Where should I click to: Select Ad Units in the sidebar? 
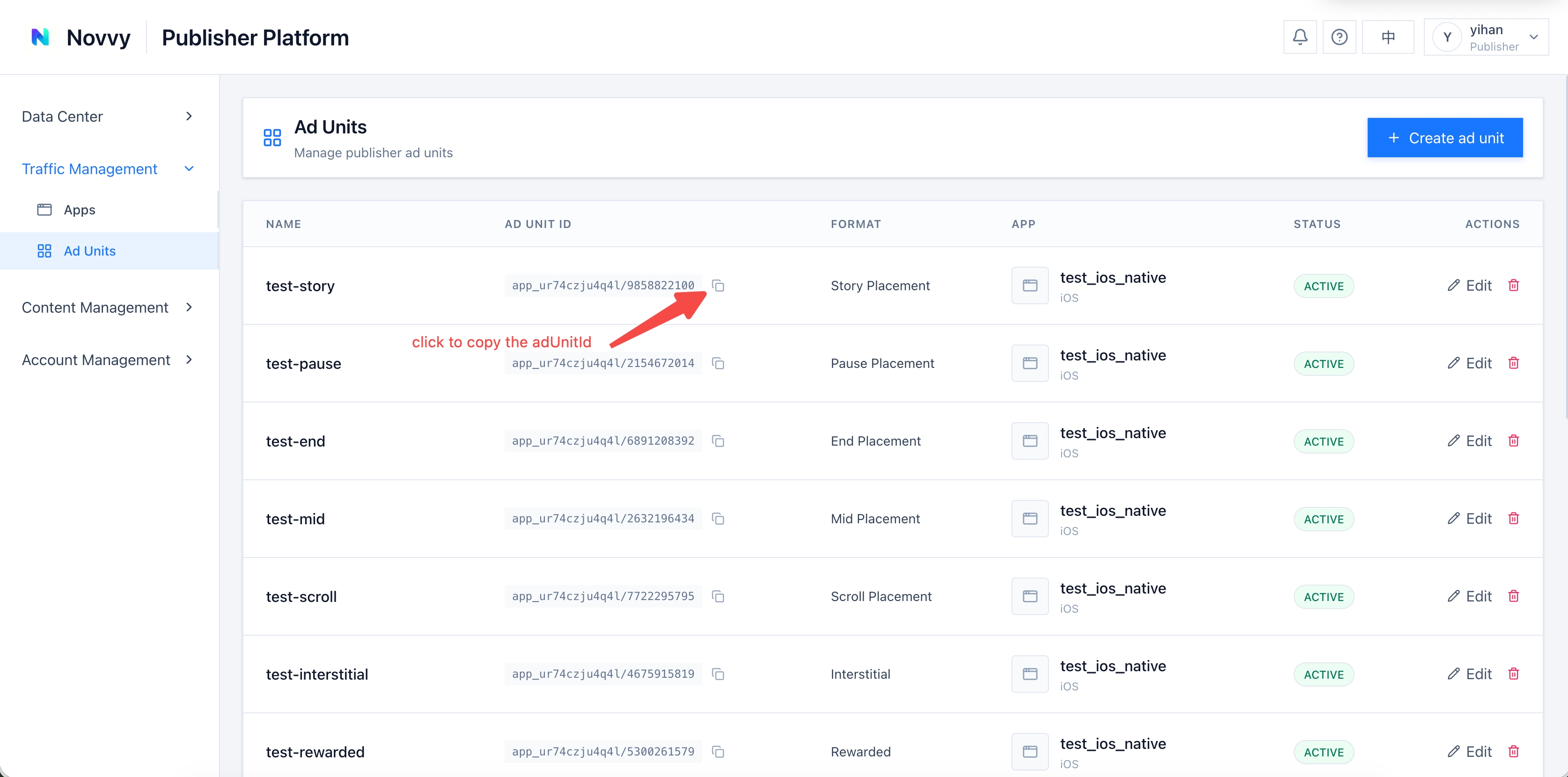click(109, 251)
